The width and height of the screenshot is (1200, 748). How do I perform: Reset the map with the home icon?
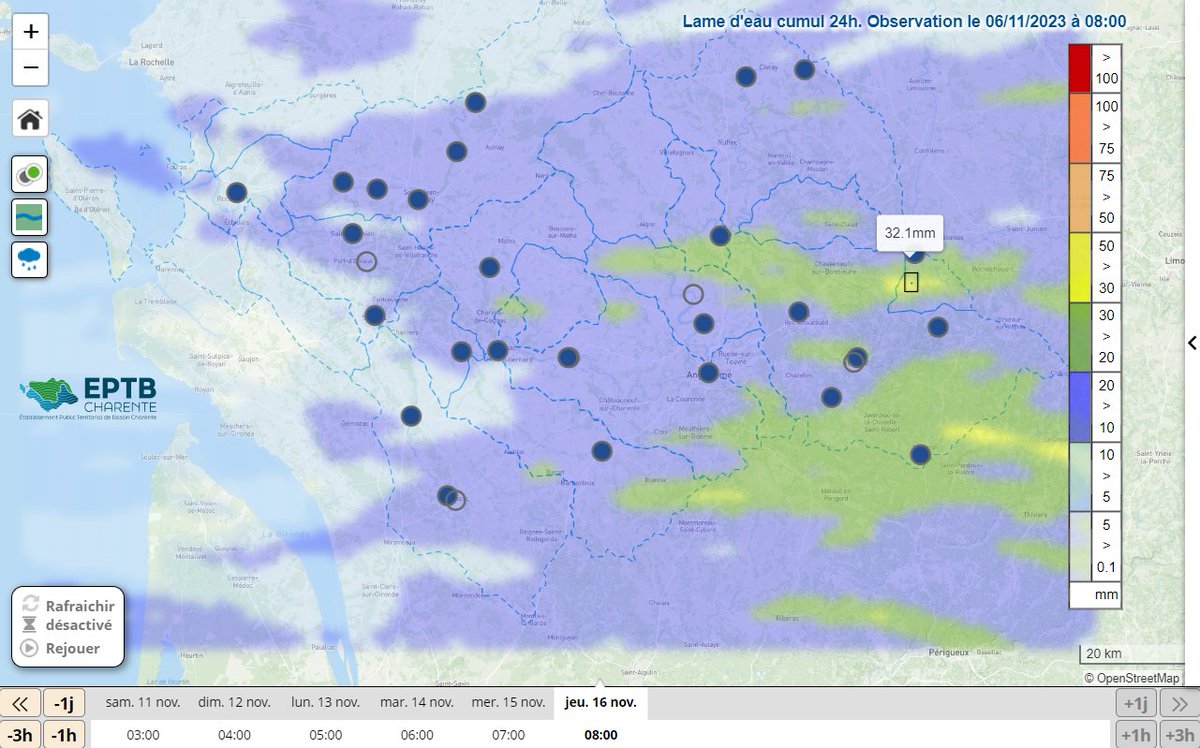point(31,119)
